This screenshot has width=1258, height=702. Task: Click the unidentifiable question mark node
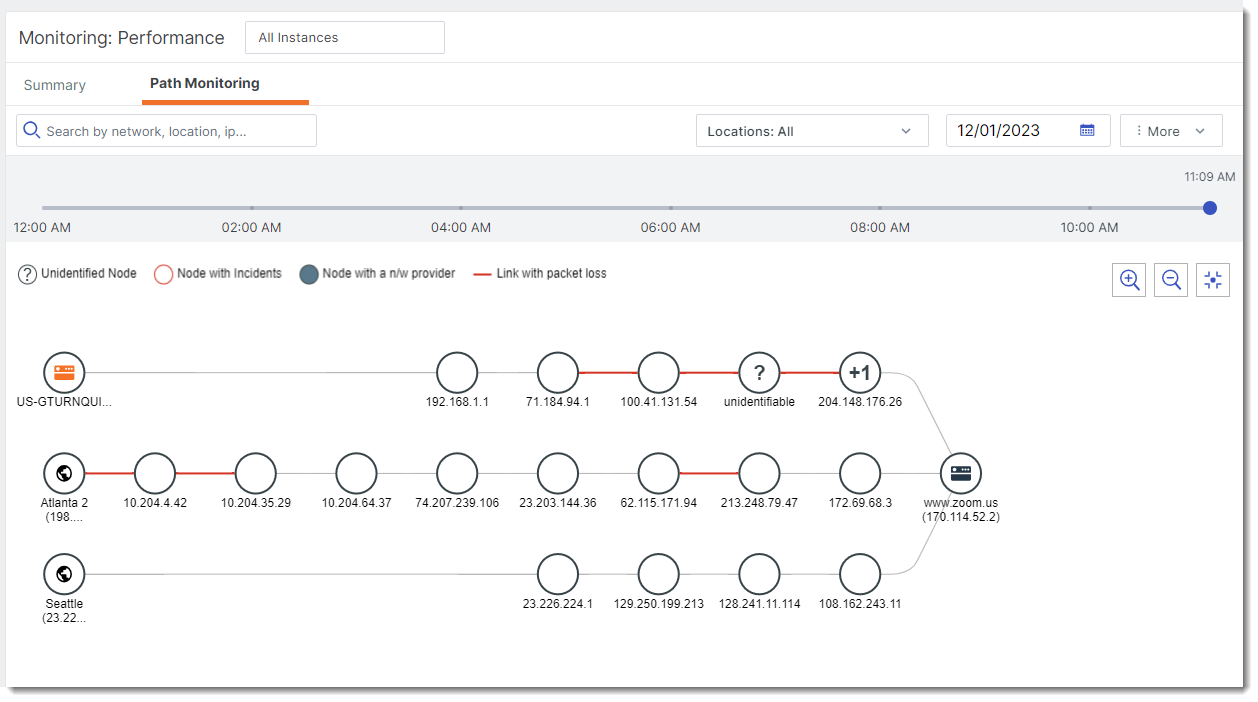(x=759, y=373)
